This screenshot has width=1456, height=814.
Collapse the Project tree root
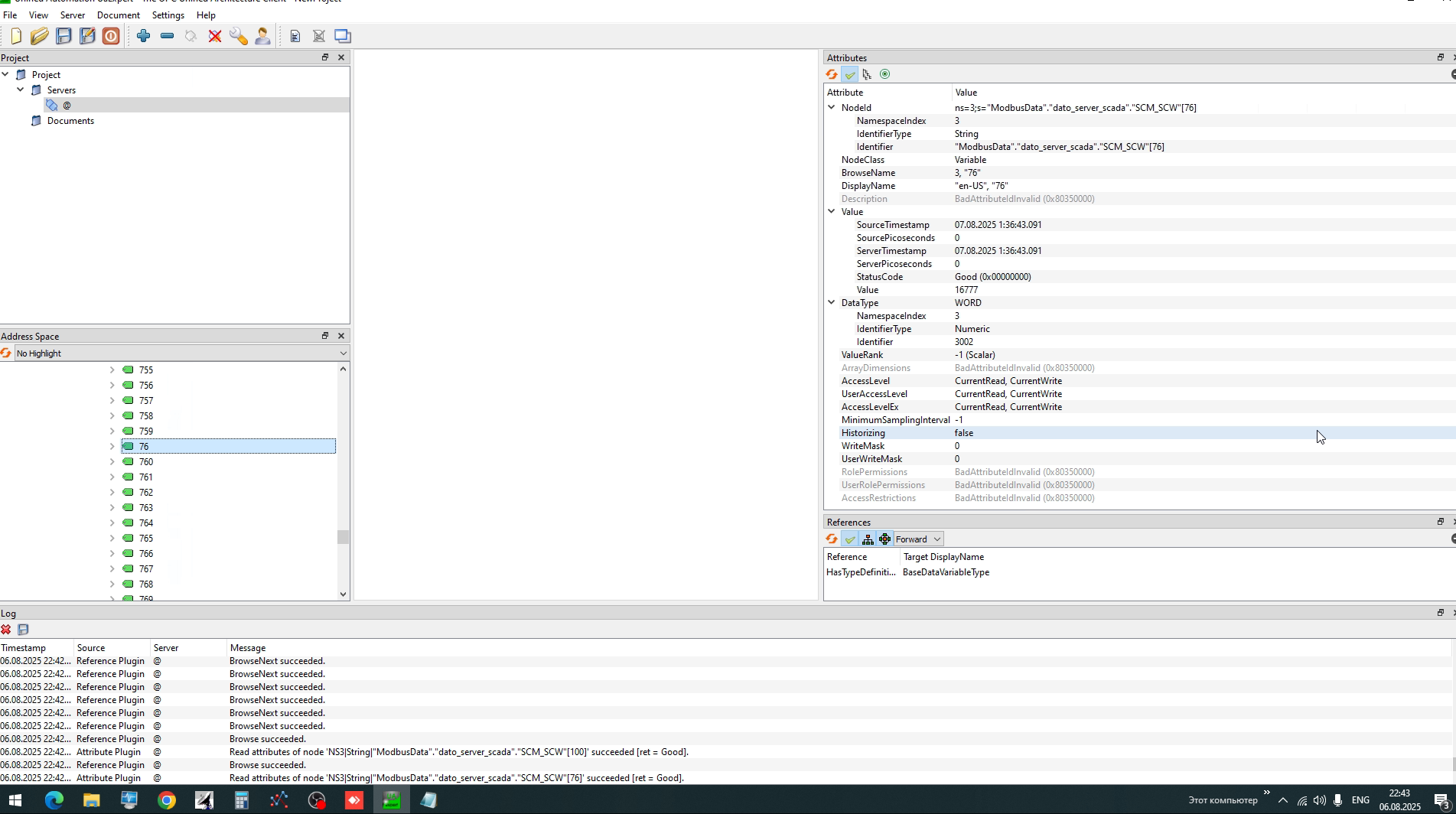tap(5, 74)
